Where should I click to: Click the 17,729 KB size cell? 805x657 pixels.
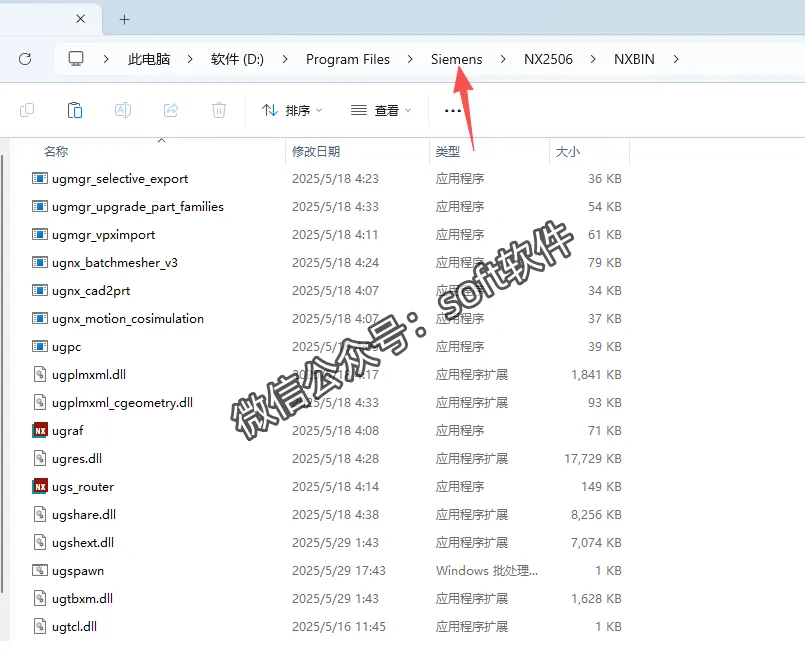click(593, 458)
